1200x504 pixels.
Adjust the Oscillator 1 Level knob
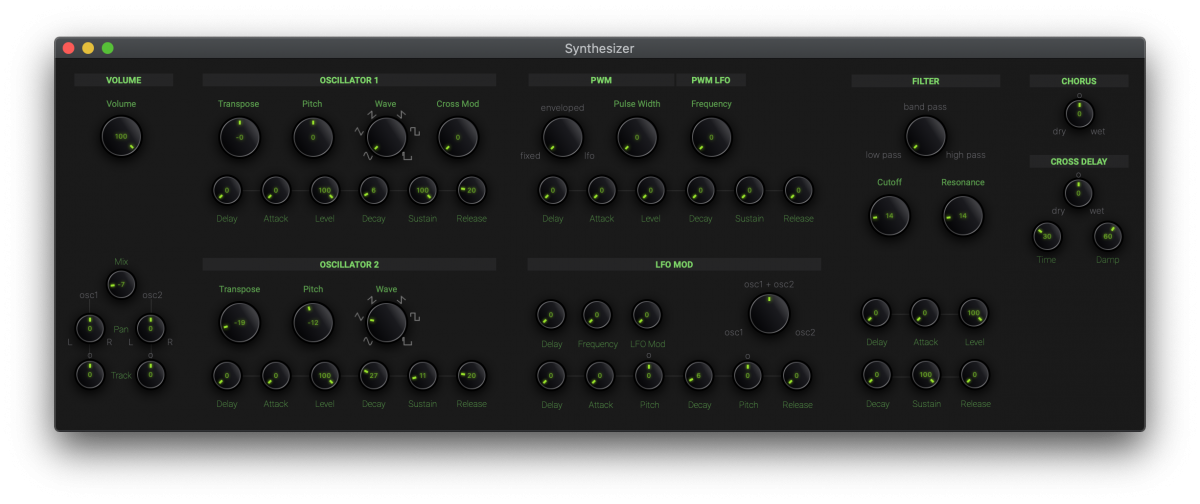pos(325,190)
